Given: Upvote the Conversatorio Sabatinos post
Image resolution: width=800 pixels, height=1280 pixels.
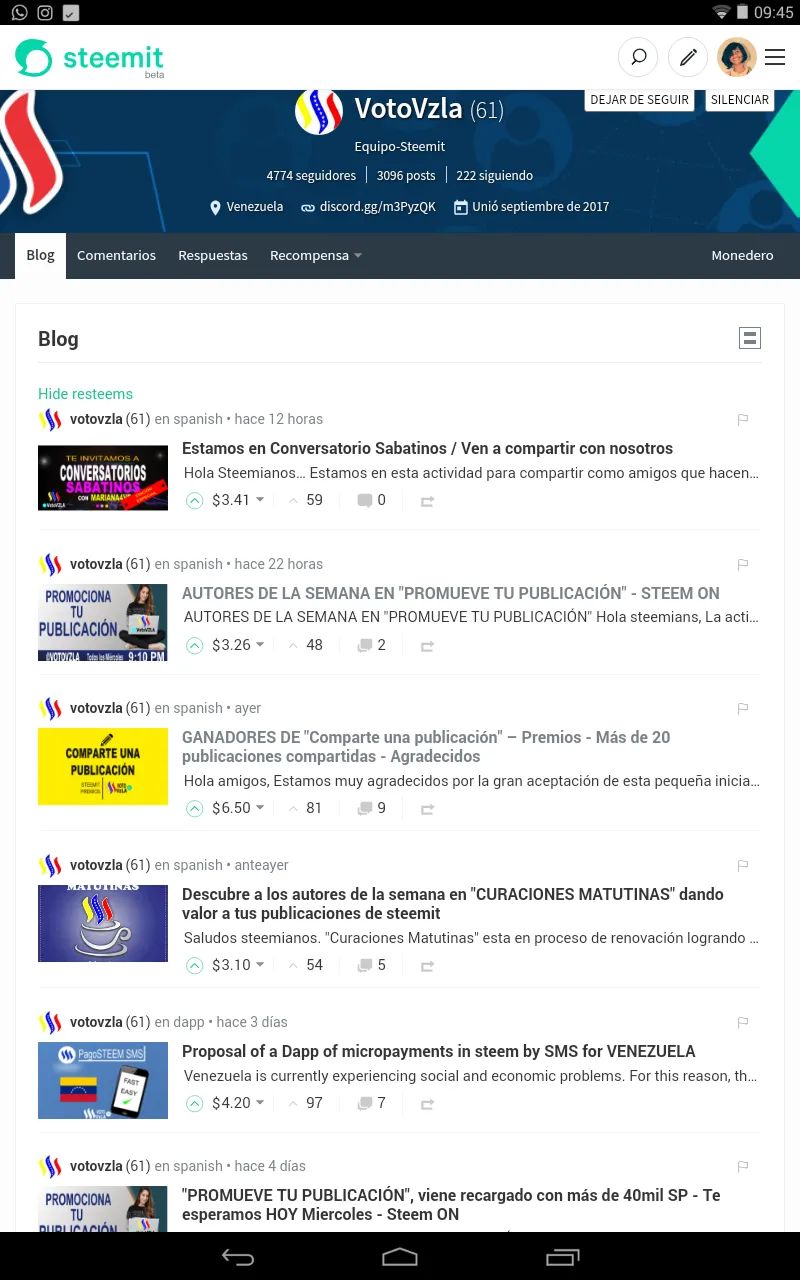Looking at the screenshot, I should coord(195,500).
